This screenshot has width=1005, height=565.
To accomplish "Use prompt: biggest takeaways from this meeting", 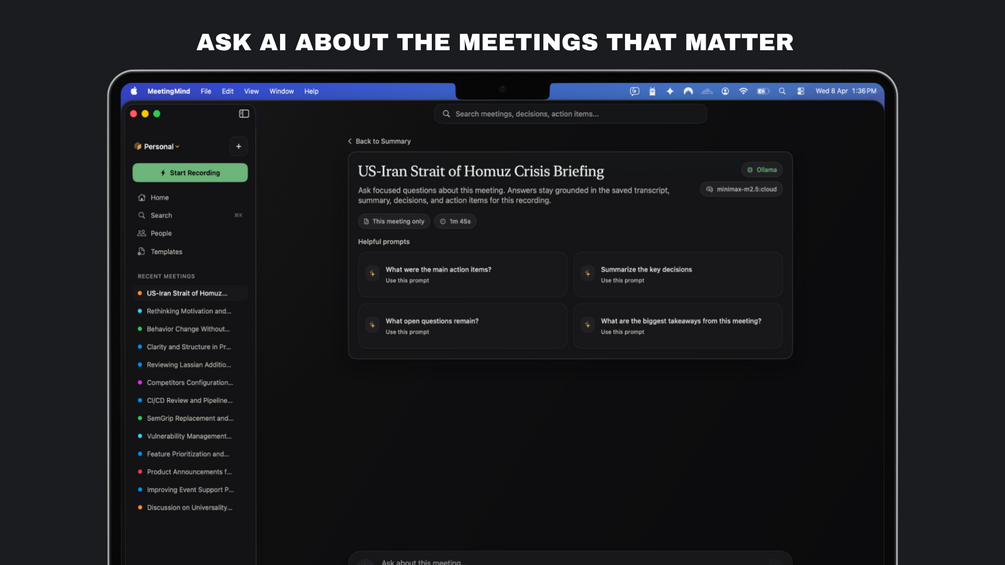I will tap(678, 326).
